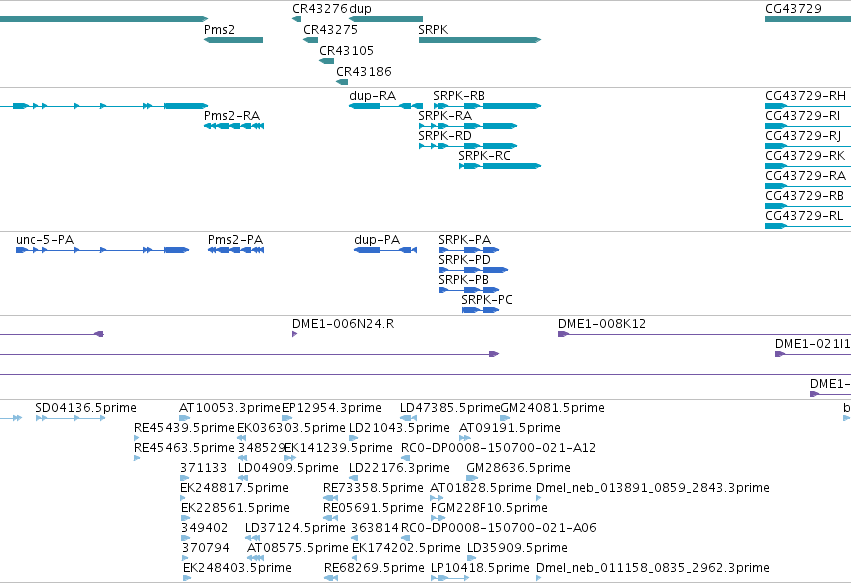
Task: Select the RE73358.5prime EST label
Action: [x=373, y=488]
